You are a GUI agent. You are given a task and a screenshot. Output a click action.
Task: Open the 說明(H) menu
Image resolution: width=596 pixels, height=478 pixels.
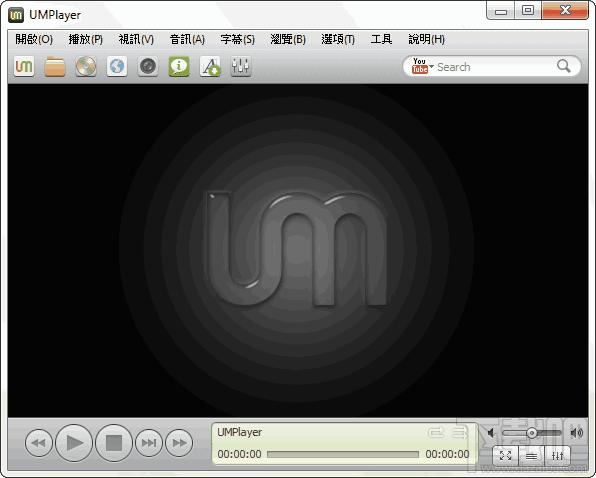[x=426, y=39]
